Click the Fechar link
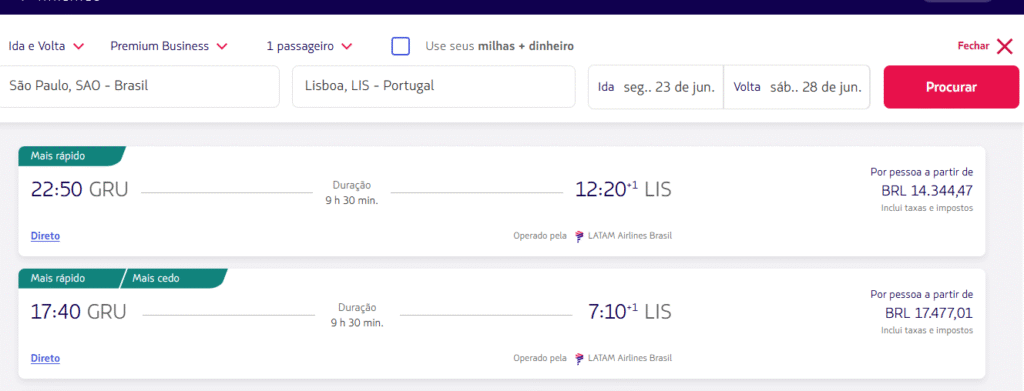This screenshot has height=391, width=1024. click(973, 46)
